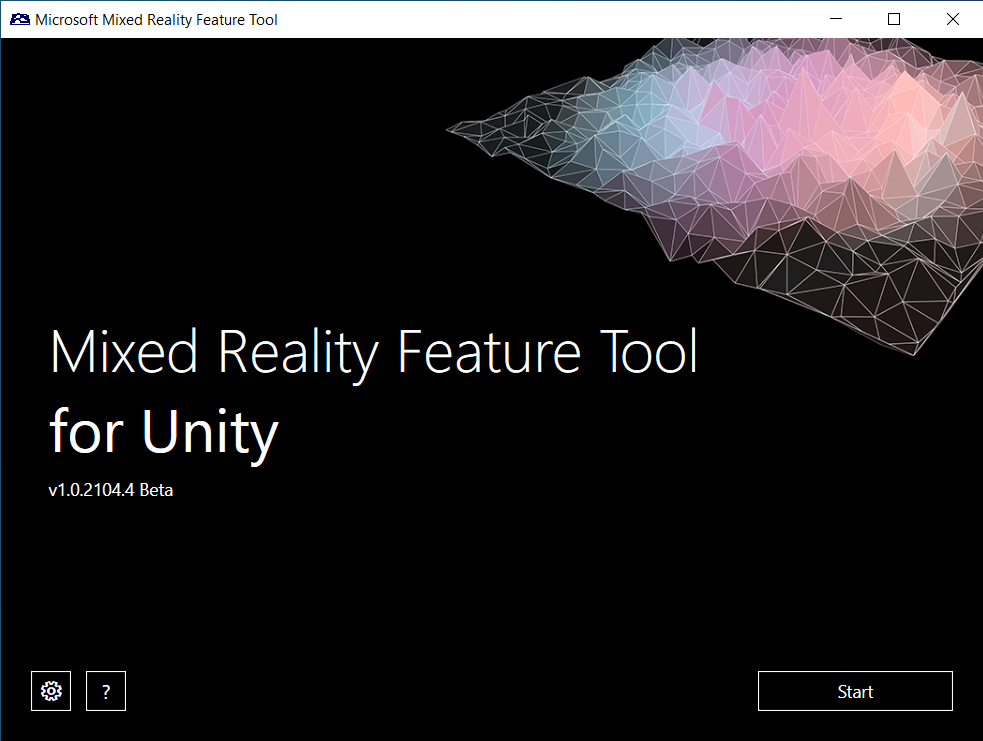
Task: Click the question mark help icon
Action: point(106,691)
